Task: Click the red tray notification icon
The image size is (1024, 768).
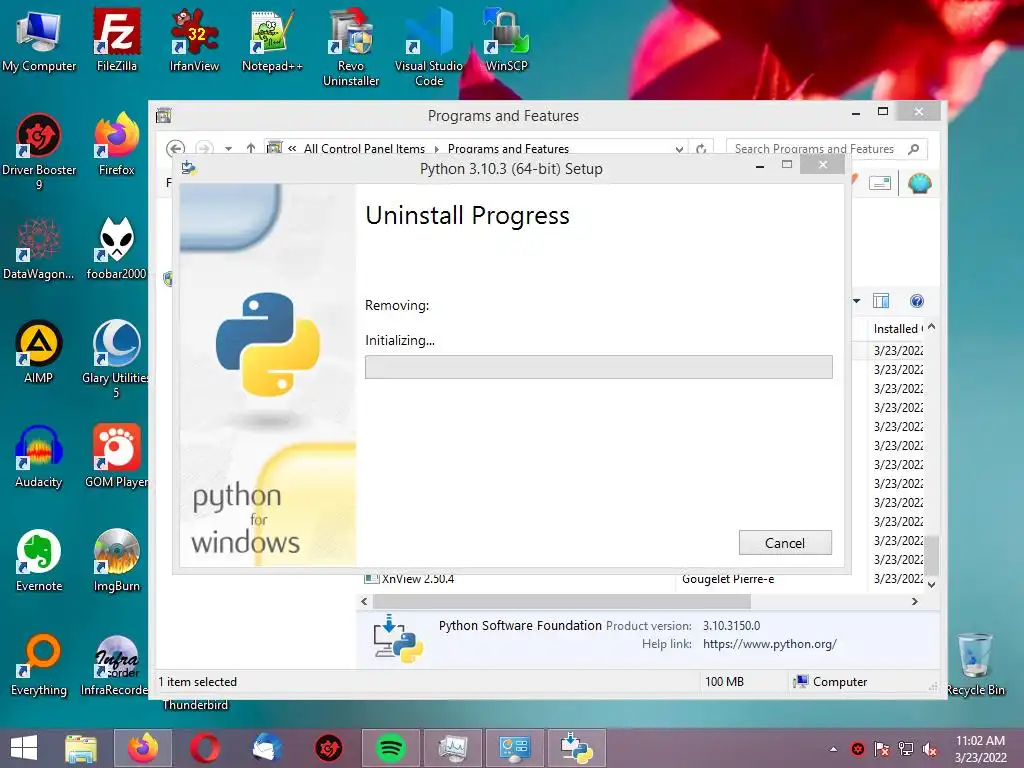Action: click(x=858, y=749)
